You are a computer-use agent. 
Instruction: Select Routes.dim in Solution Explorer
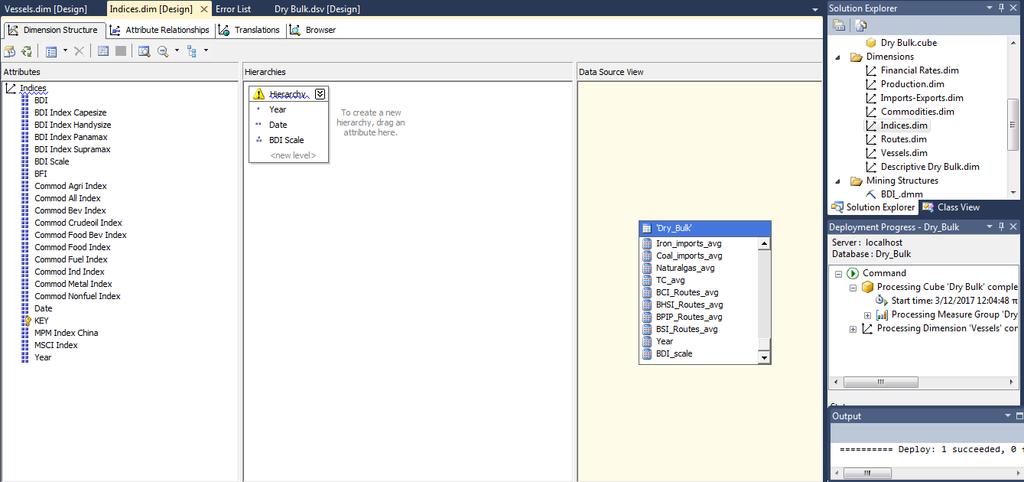click(x=903, y=139)
